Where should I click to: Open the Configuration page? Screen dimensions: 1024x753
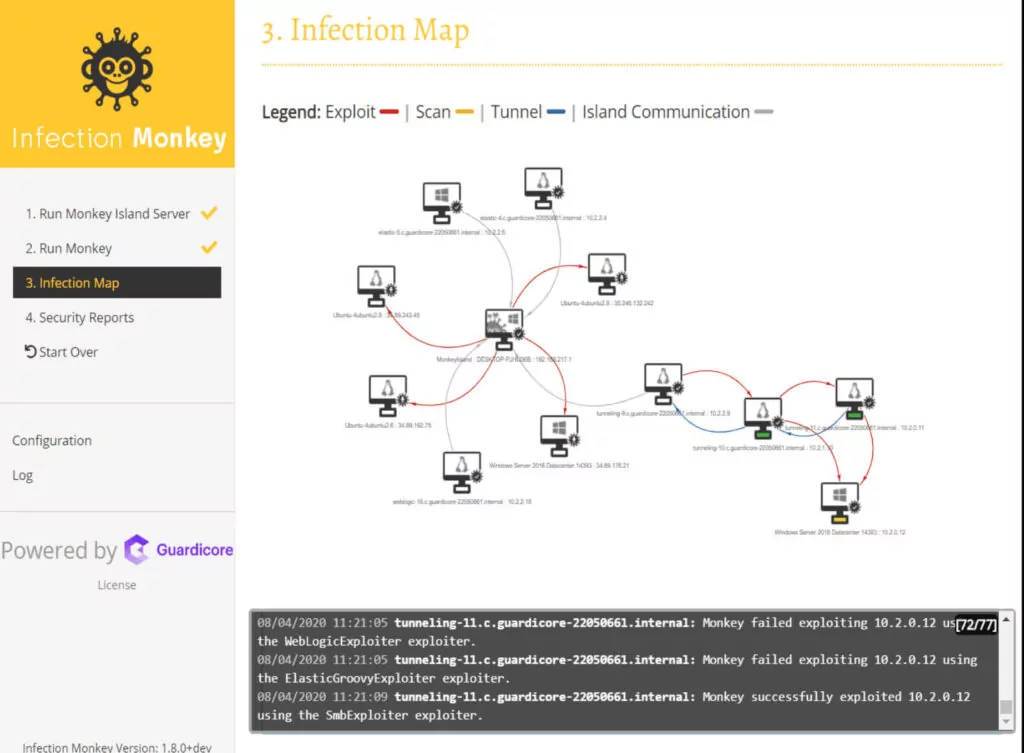pyautogui.click(x=51, y=440)
